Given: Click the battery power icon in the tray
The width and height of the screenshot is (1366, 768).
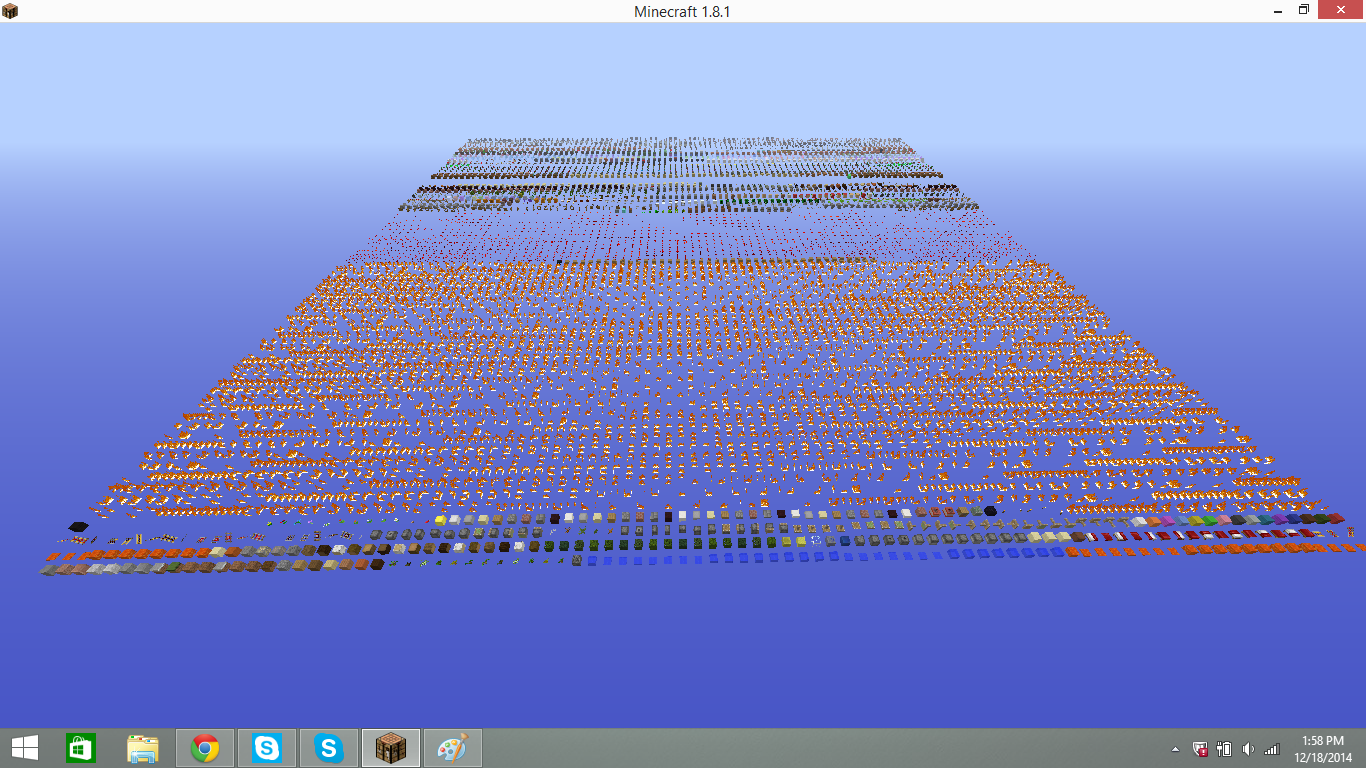Looking at the screenshot, I should point(1223,748).
